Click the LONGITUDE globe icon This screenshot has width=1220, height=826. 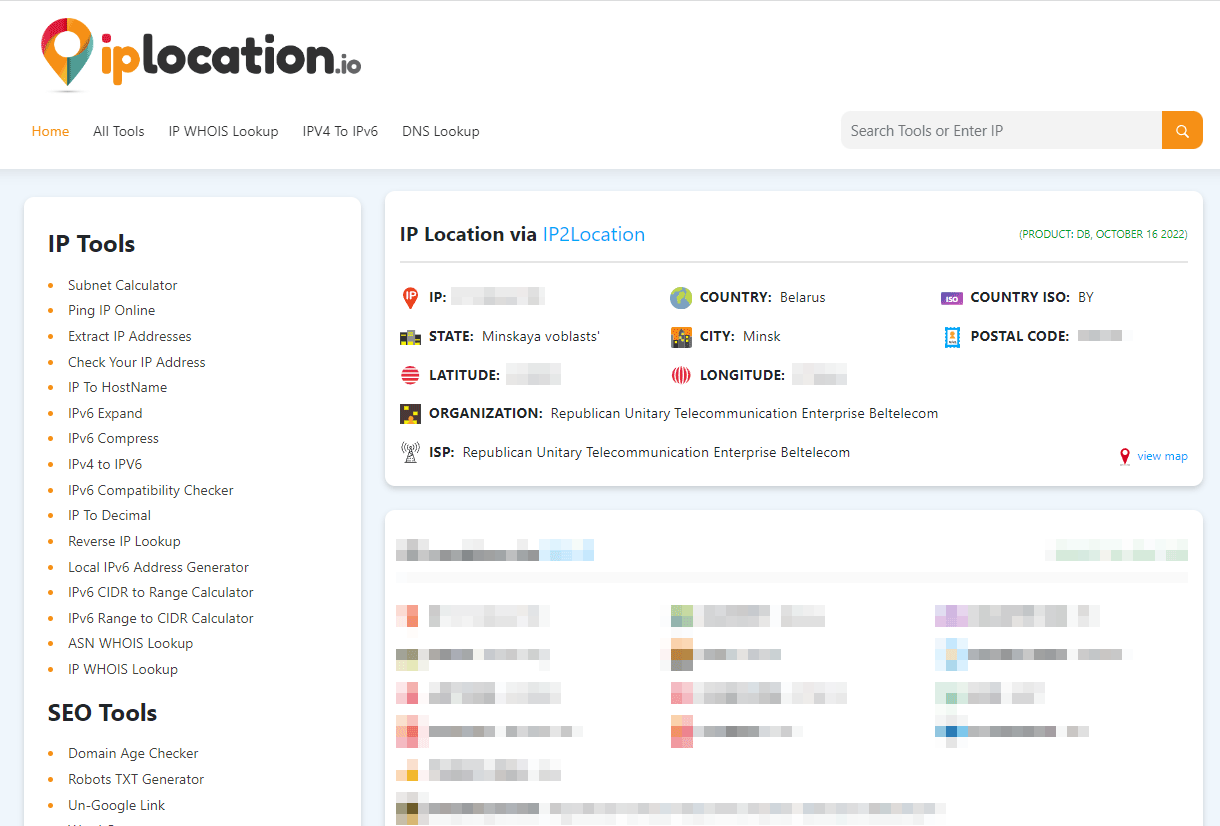pyautogui.click(x=681, y=376)
